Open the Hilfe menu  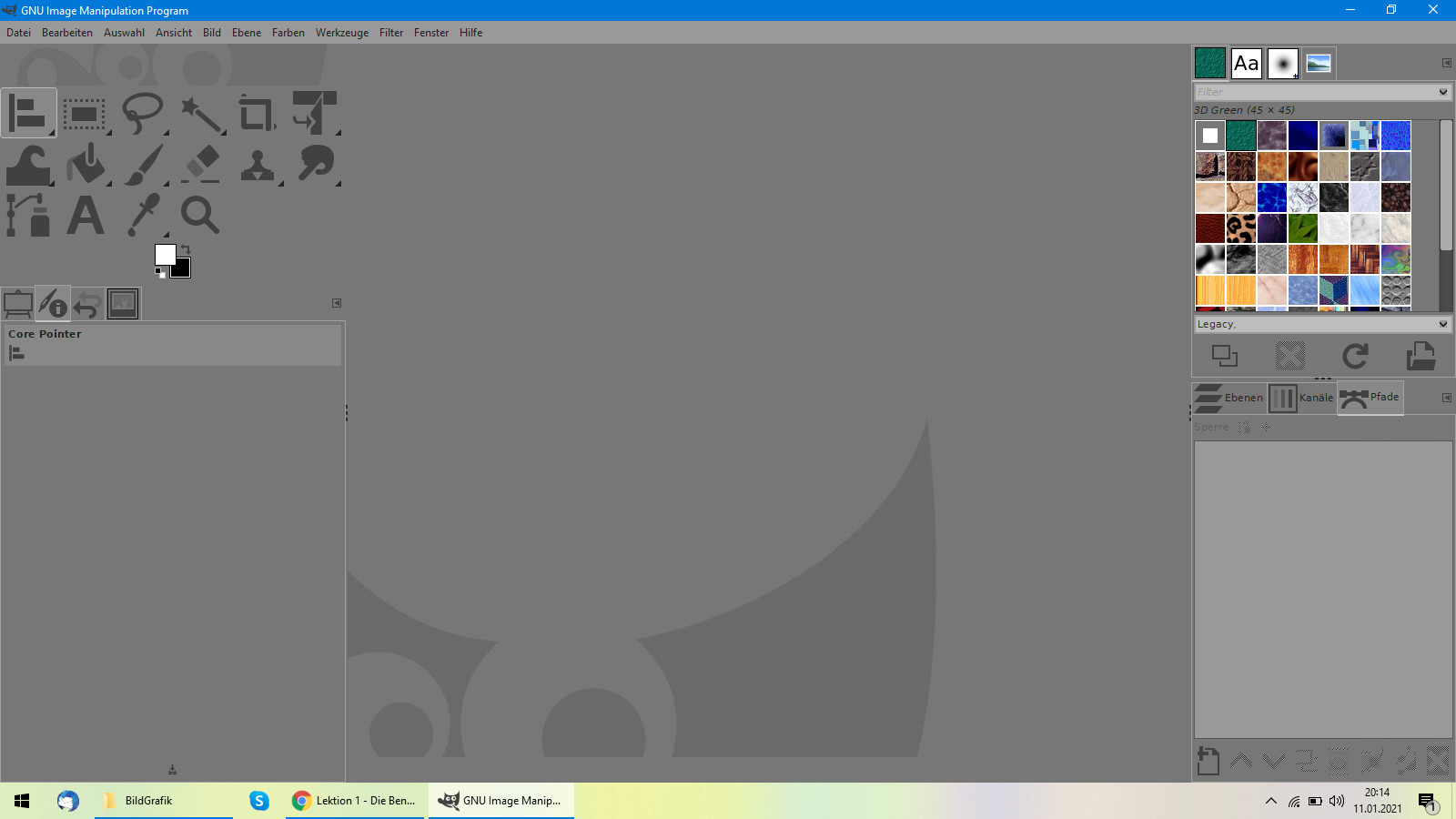click(470, 33)
